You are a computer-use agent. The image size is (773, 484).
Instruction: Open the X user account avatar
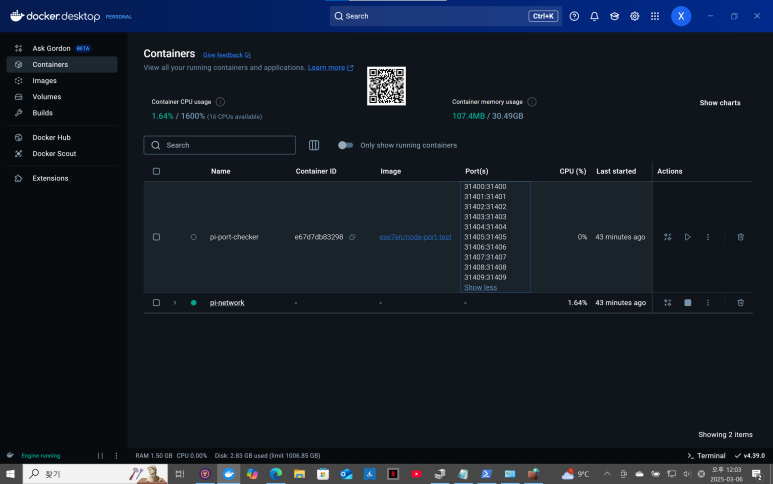[x=681, y=16]
